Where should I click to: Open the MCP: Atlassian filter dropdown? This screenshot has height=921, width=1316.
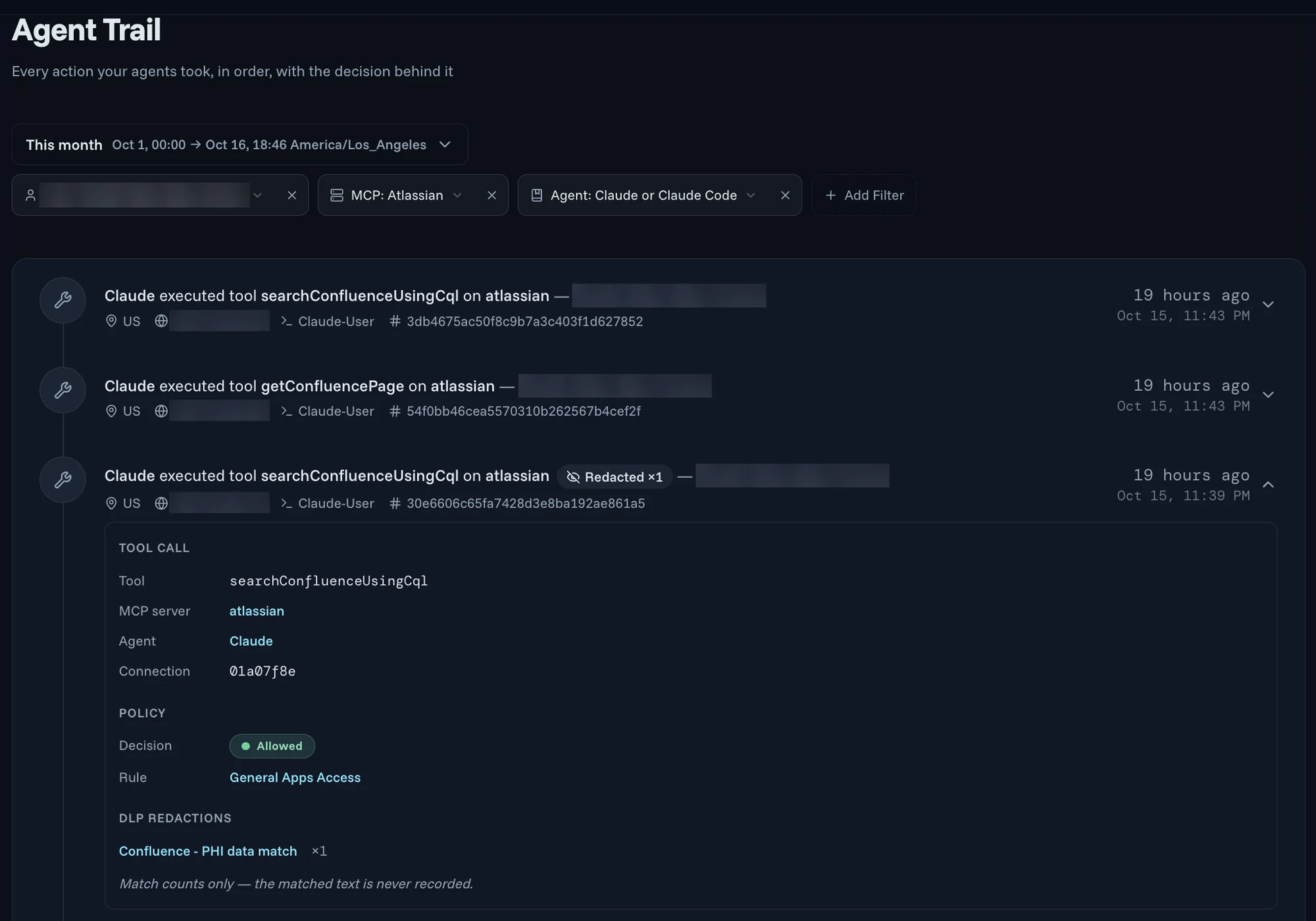tap(457, 195)
